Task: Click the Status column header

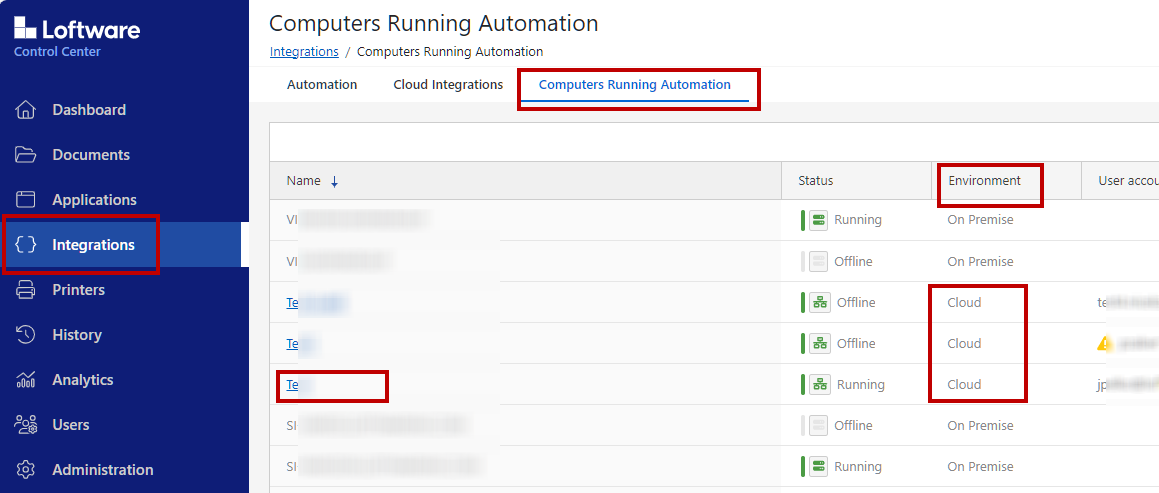Action: click(815, 181)
